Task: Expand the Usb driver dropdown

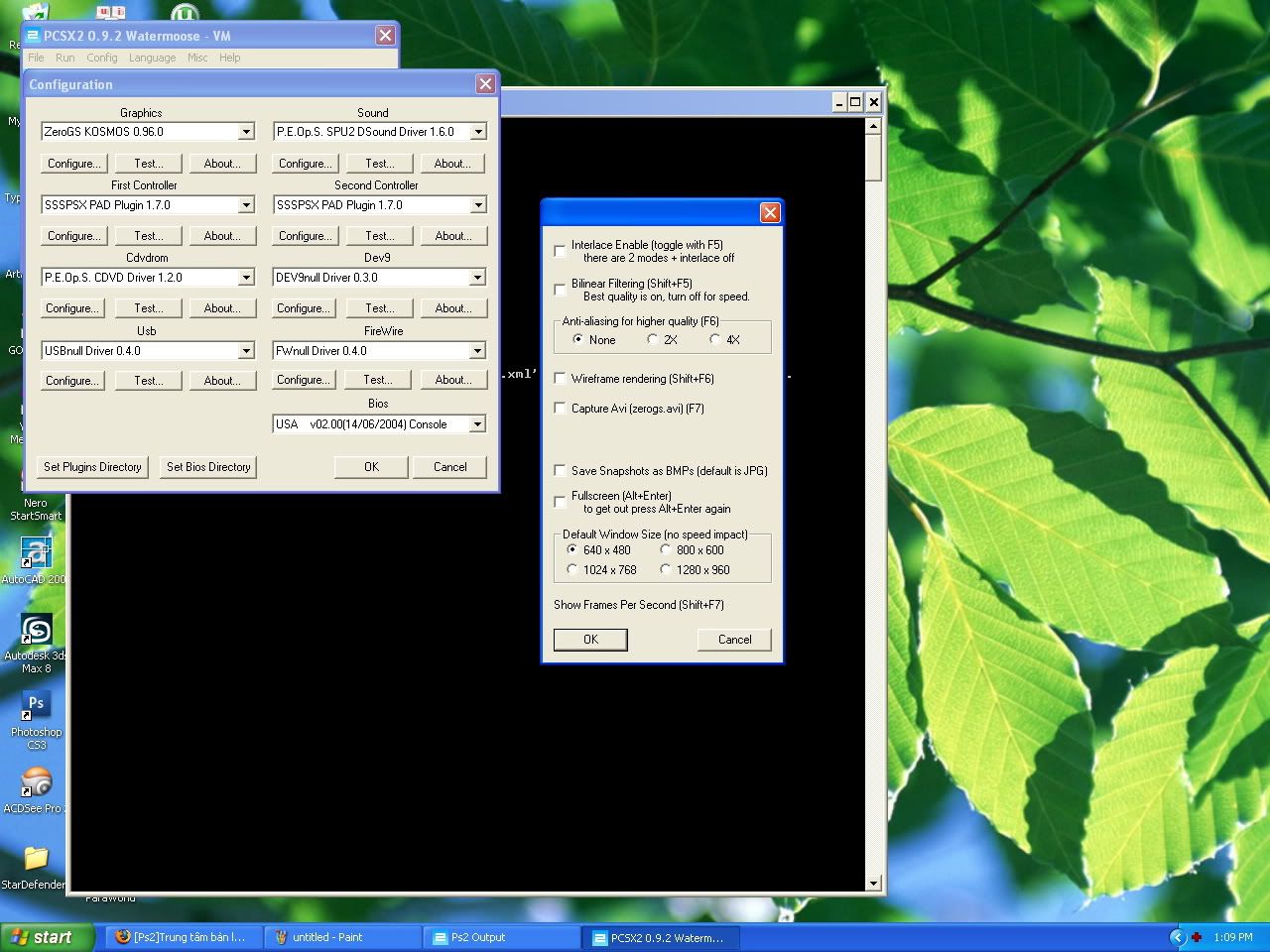Action: point(246,351)
